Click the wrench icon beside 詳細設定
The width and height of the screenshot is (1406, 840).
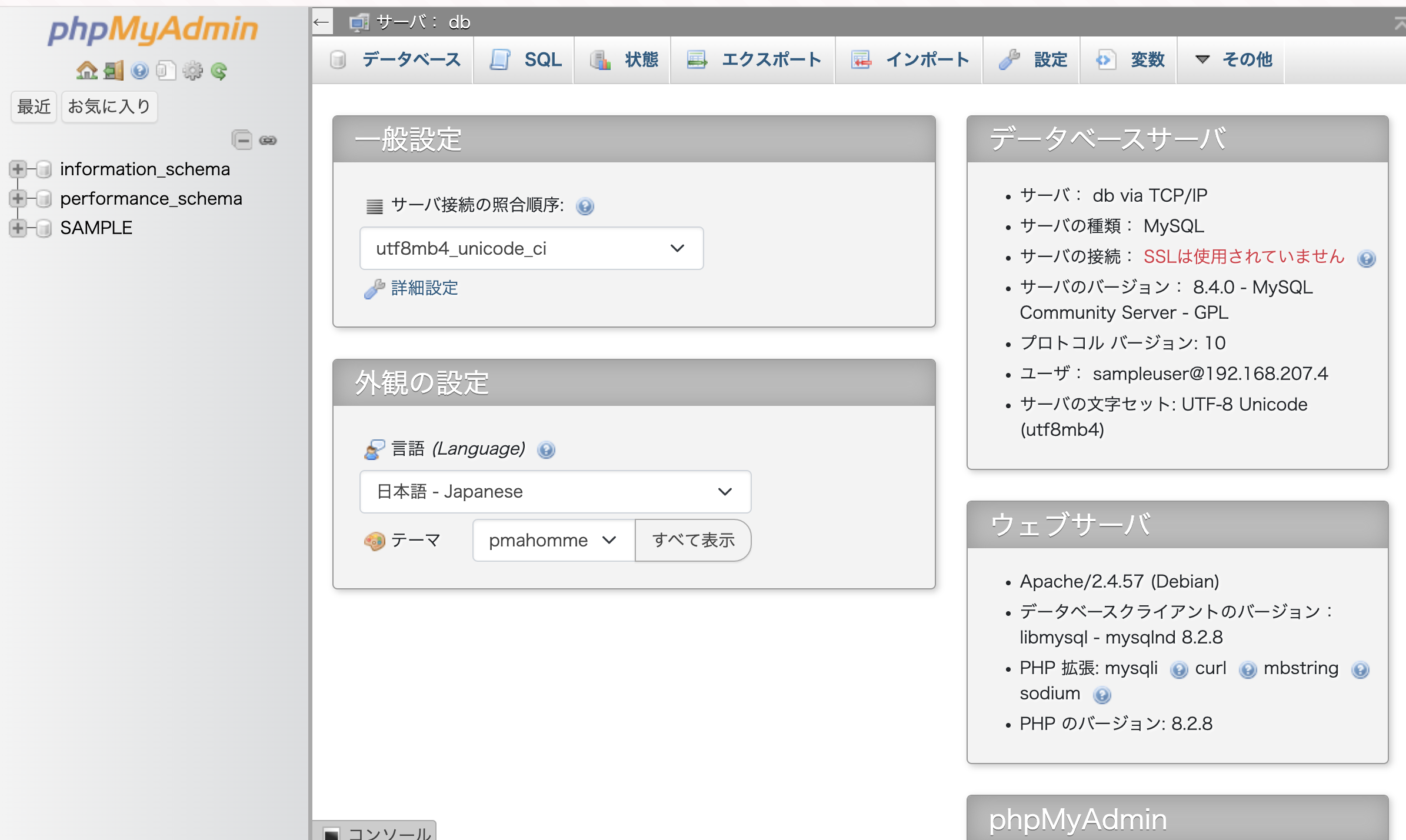pos(374,289)
